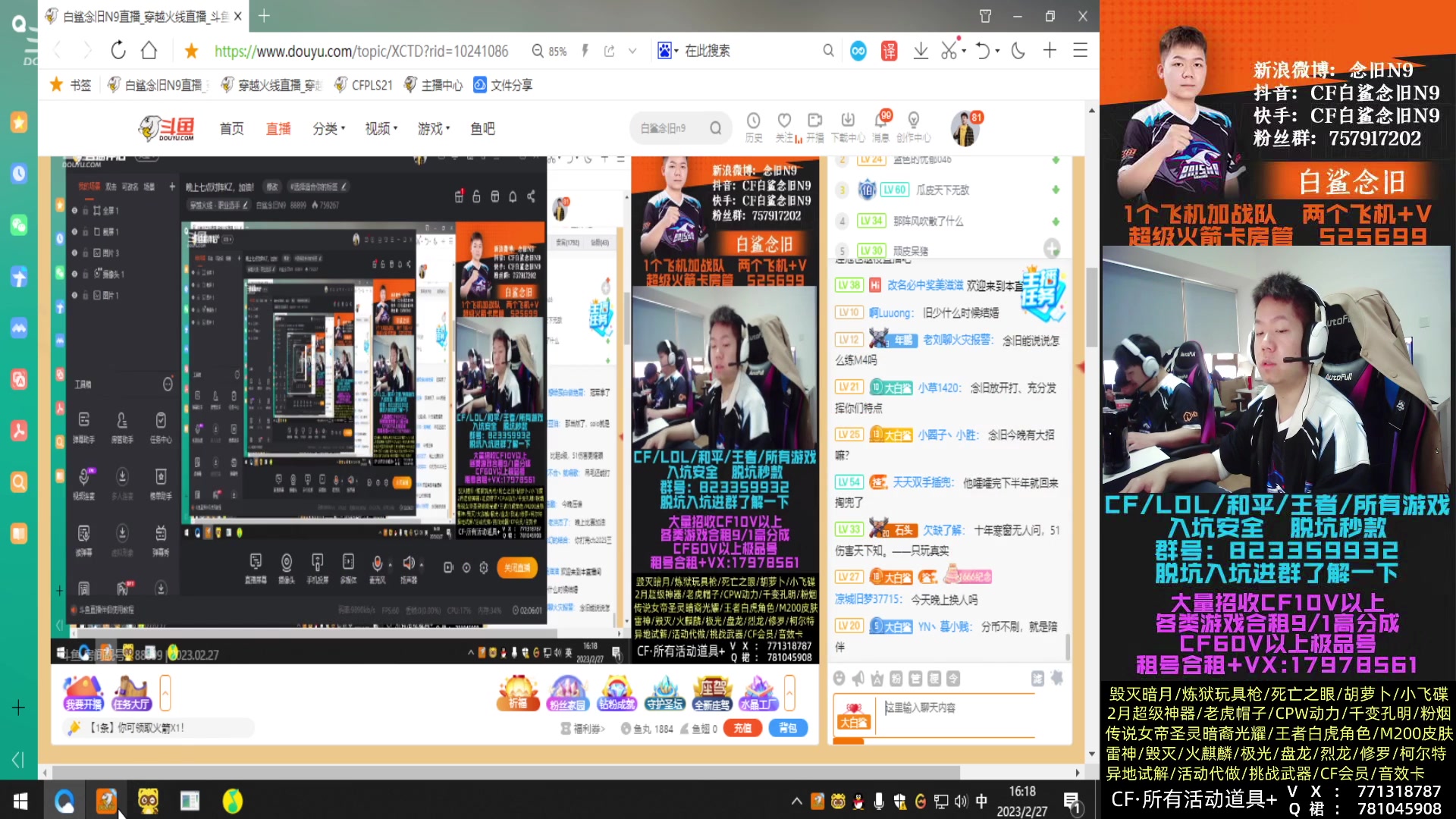Click the 摄像头 icon in bottom toolbar
Screen dimensions: 1456x819
[287, 563]
